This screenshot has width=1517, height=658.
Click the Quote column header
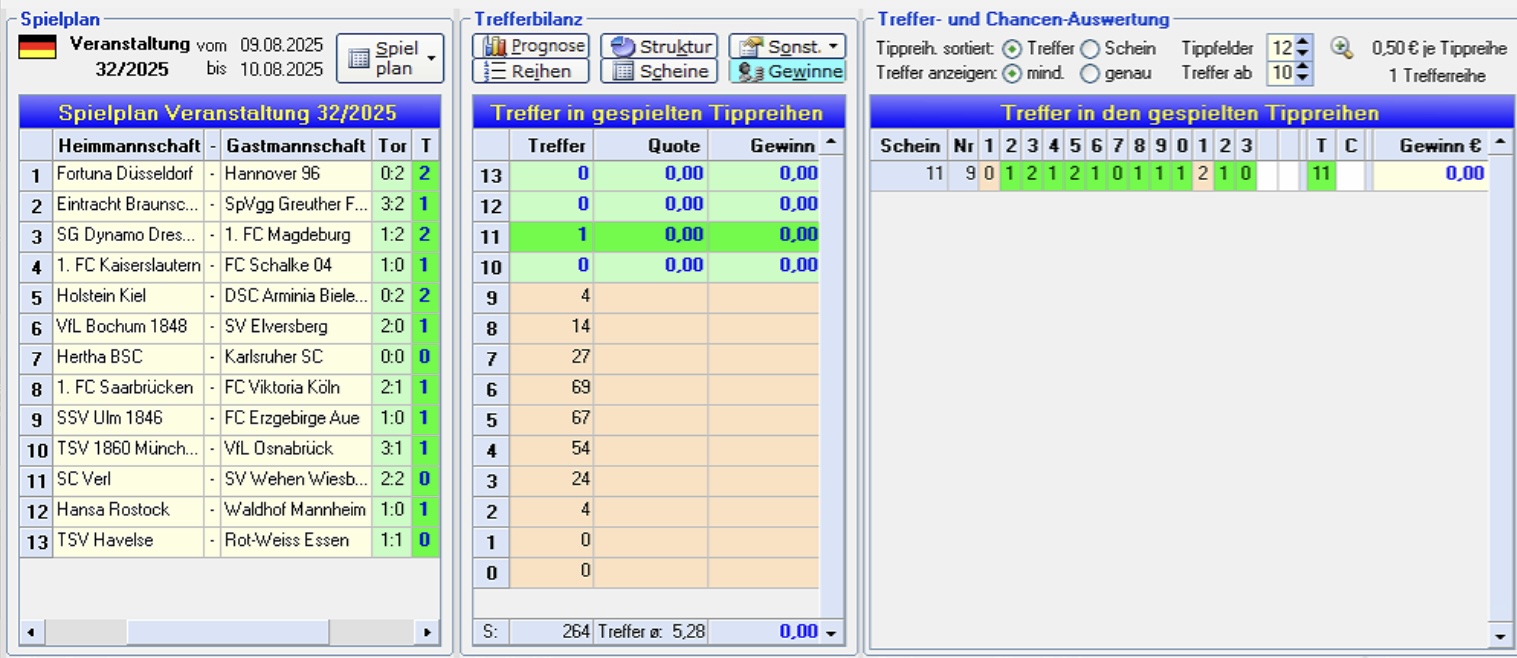(651, 145)
